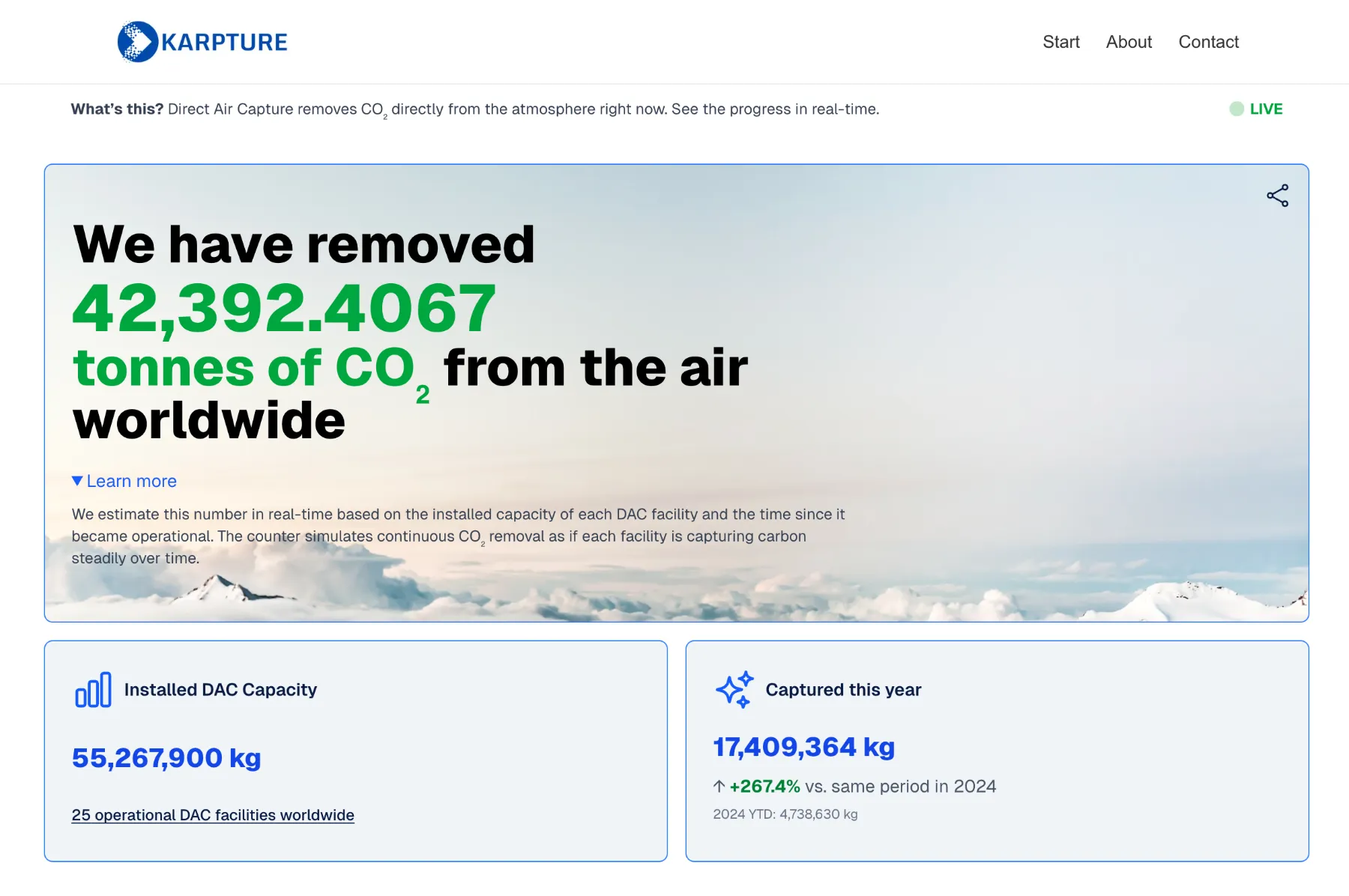1349x896 pixels.
Task: Click the green 42,392.4067 live counter
Action: [x=284, y=308]
